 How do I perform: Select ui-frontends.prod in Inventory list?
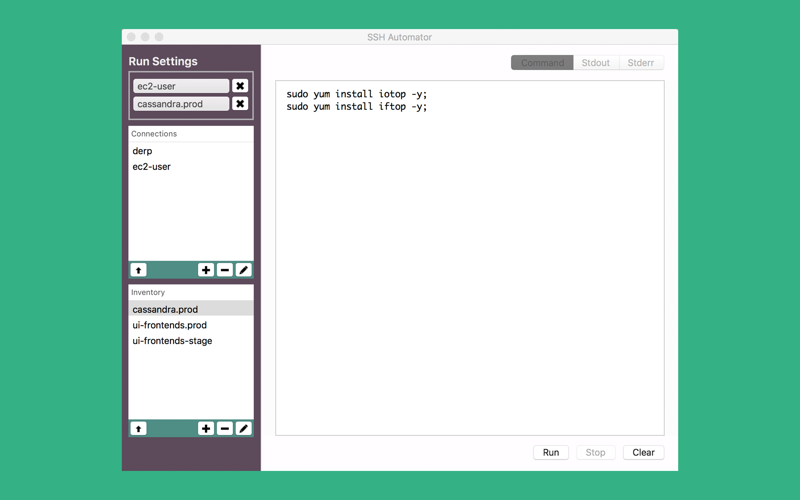pos(191,325)
